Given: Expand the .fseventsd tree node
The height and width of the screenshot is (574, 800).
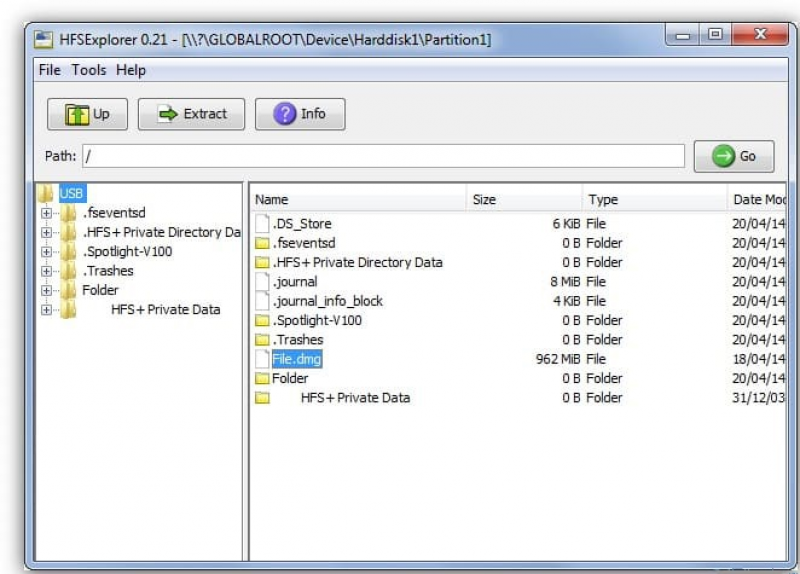Looking at the screenshot, I should [46, 213].
